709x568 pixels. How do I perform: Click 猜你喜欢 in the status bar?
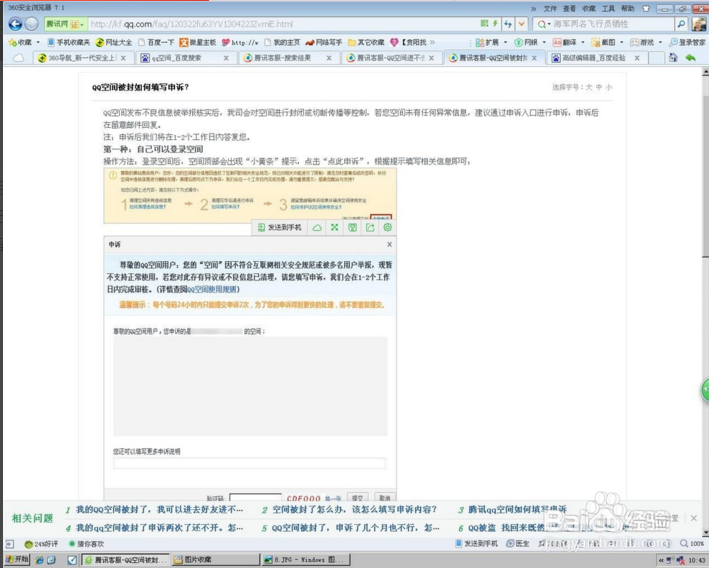[x=86, y=544]
